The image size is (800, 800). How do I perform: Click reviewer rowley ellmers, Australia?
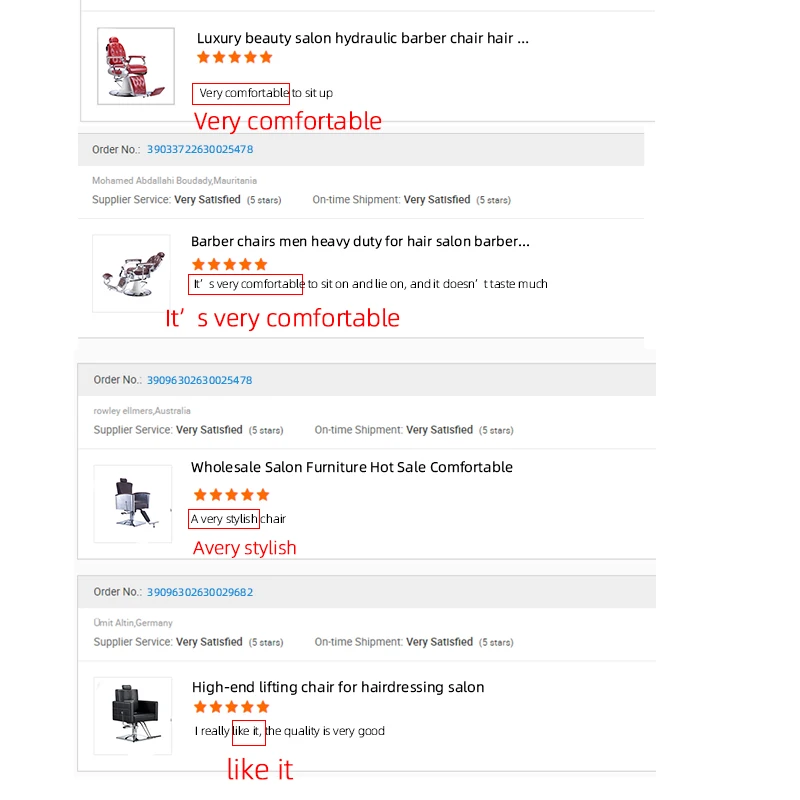point(142,411)
